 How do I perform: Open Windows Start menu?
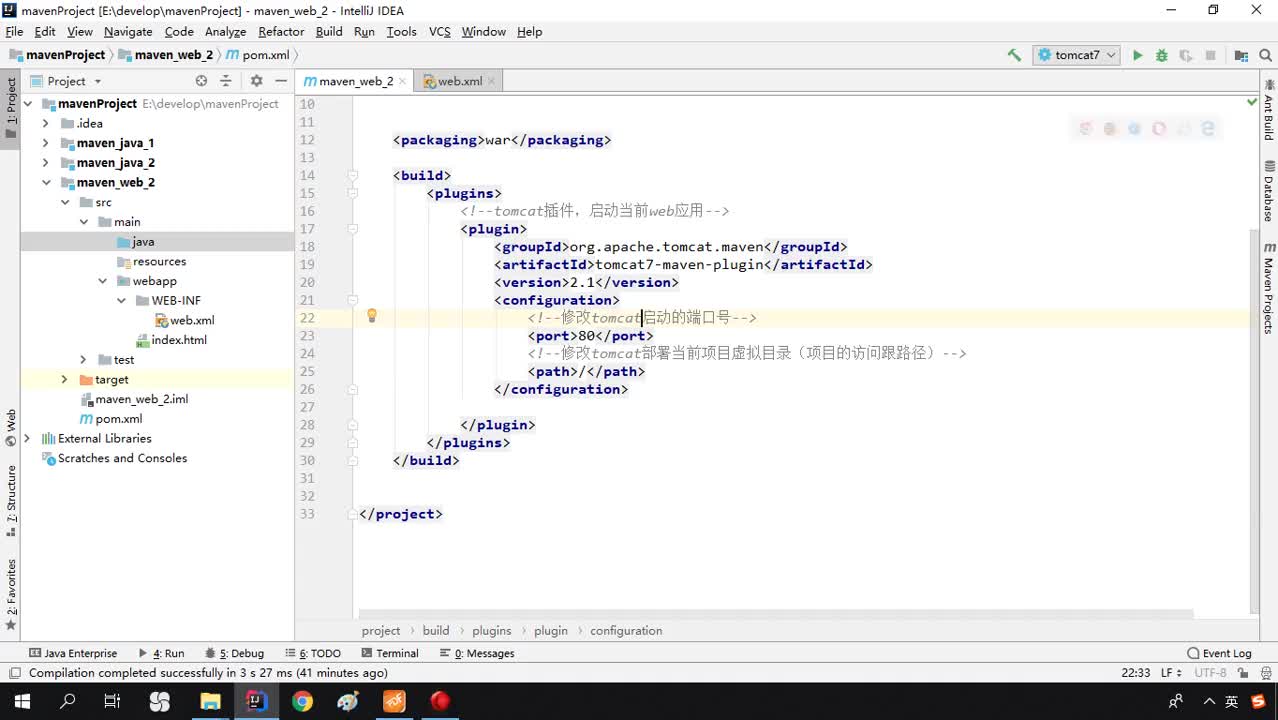click(x=22, y=701)
